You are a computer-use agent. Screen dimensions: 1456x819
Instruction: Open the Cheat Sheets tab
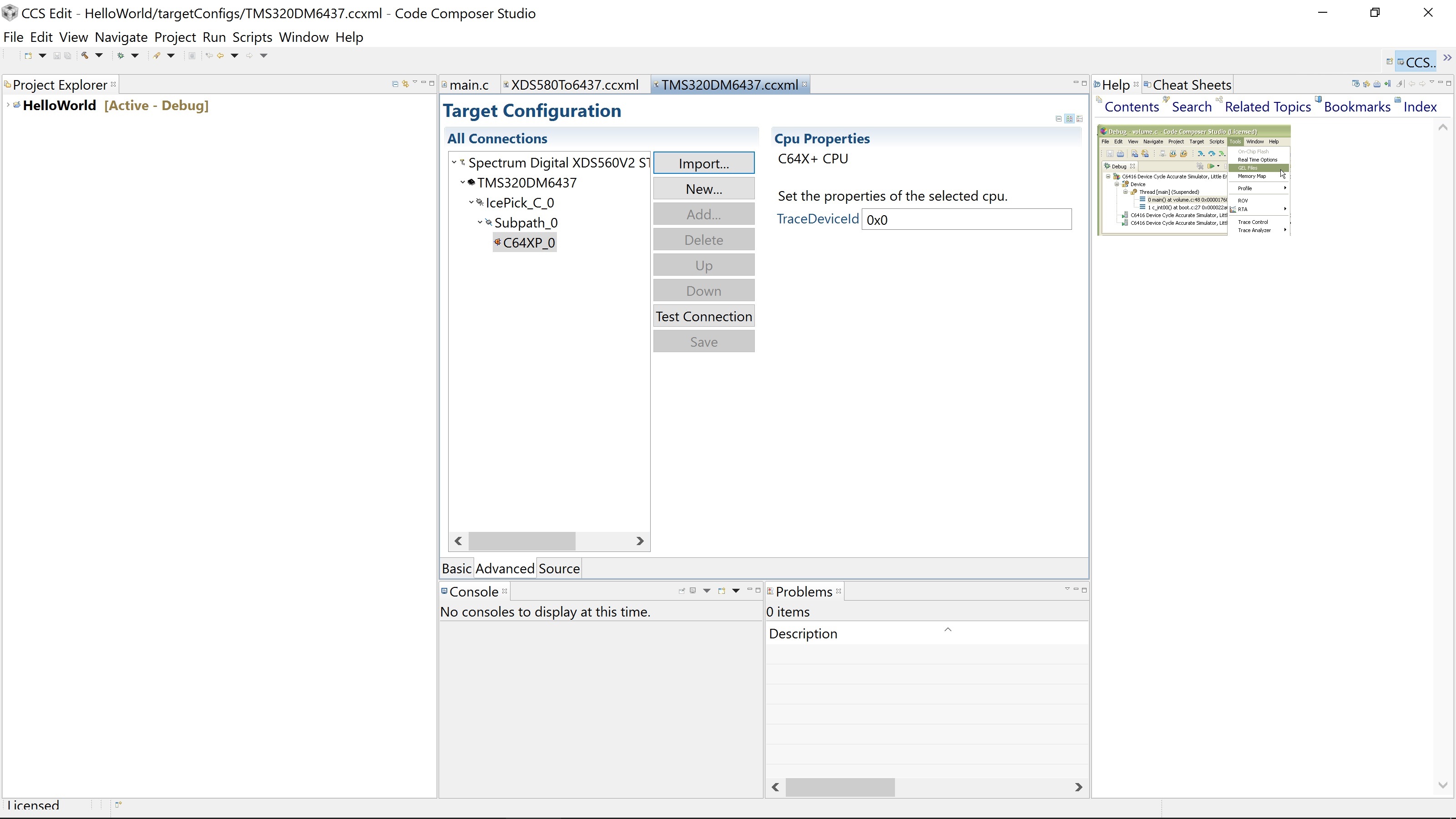point(1187,85)
